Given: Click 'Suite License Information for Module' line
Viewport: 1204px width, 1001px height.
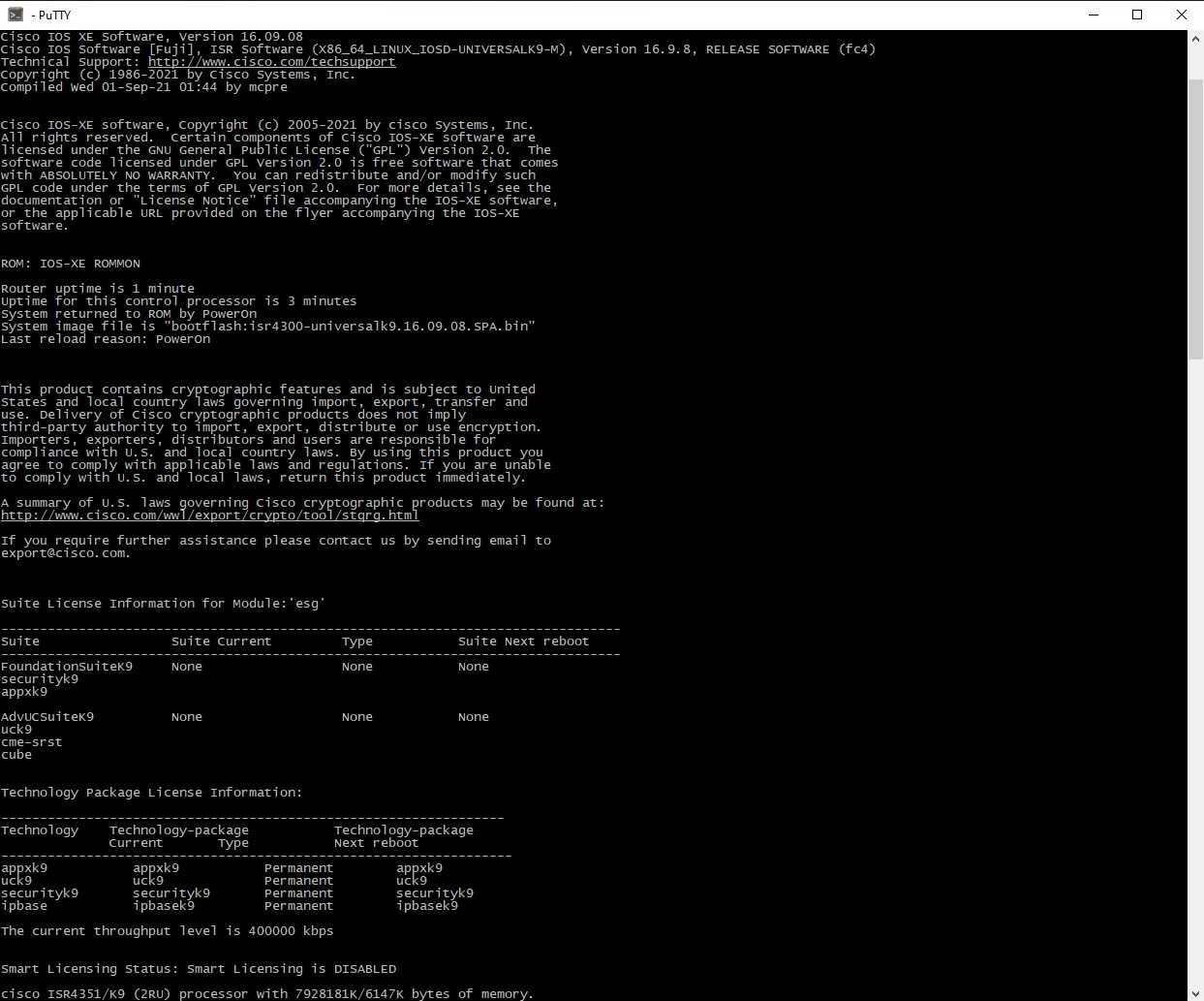Looking at the screenshot, I should pos(164,604).
